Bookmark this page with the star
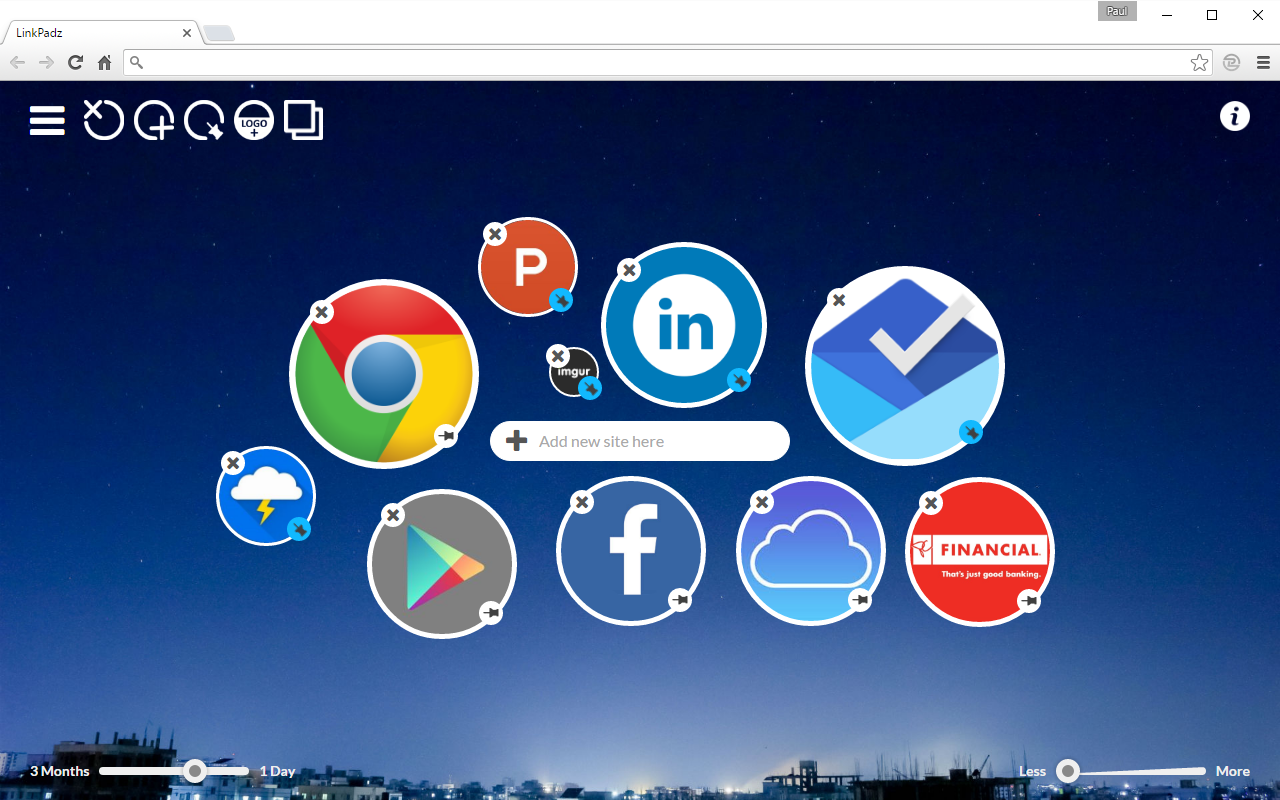 pos(1199,62)
